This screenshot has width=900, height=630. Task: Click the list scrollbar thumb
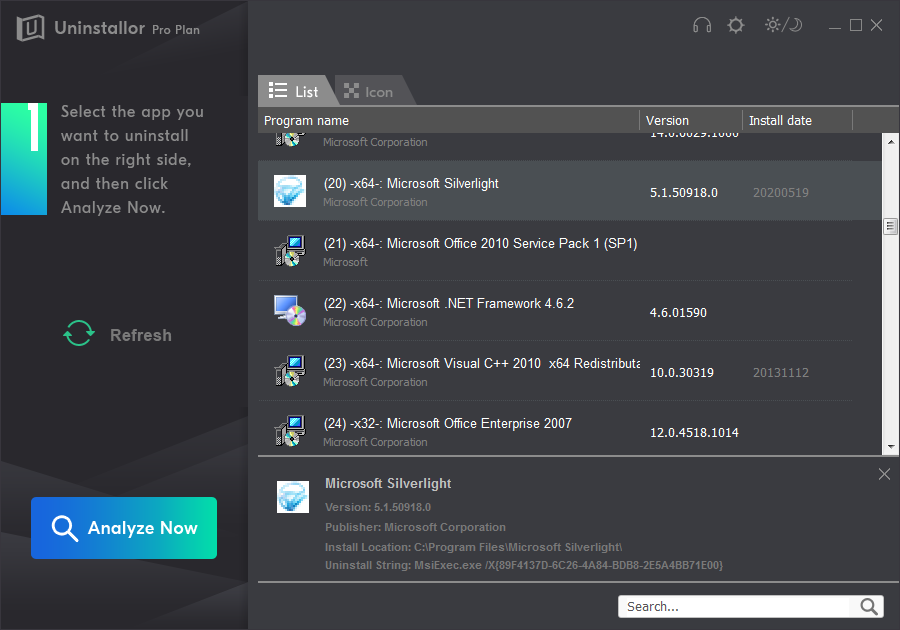coord(890,227)
